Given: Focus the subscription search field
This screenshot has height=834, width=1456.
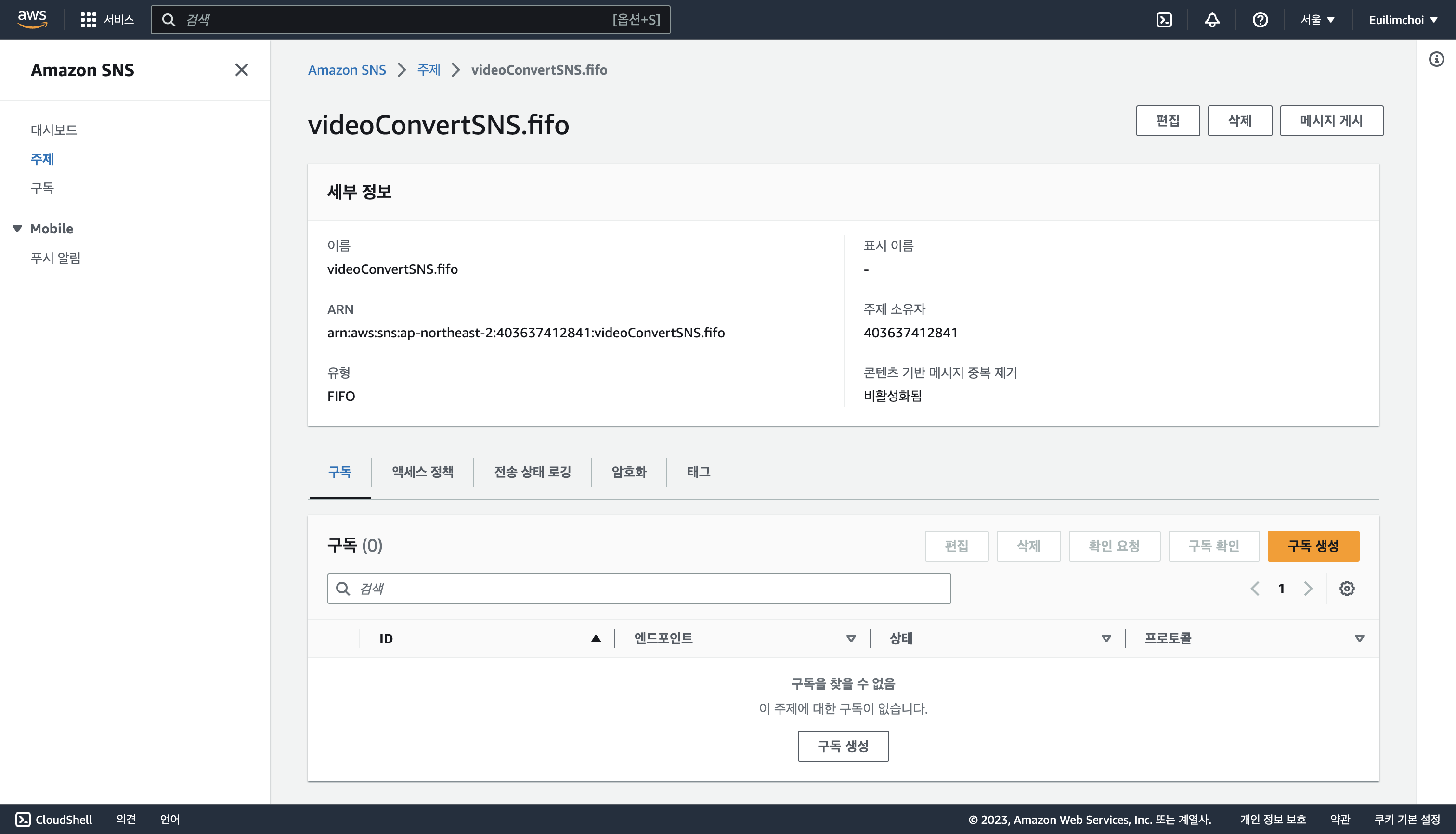Looking at the screenshot, I should click(x=639, y=588).
